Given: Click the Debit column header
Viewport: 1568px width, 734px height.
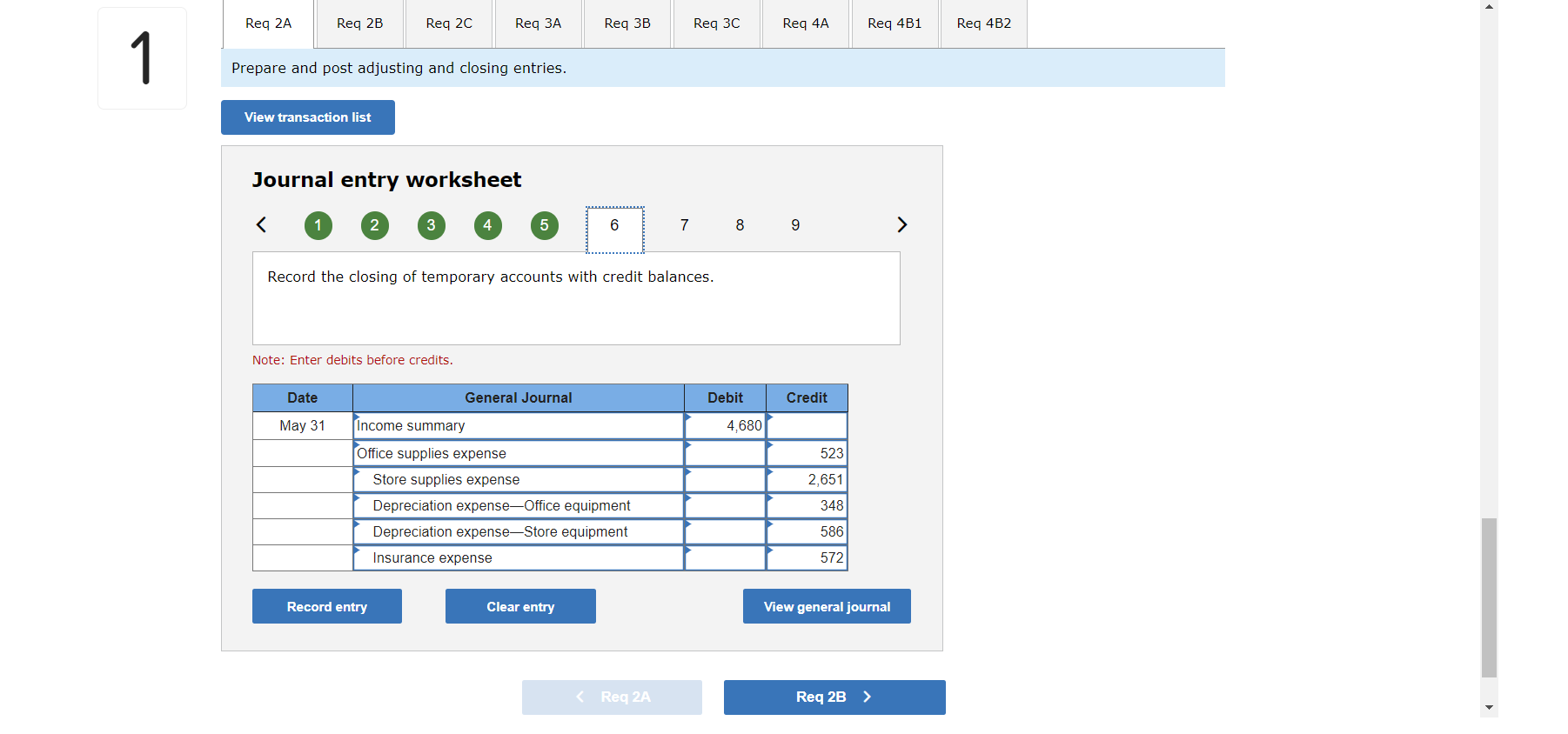Looking at the screenshot, I should (726, 397).
